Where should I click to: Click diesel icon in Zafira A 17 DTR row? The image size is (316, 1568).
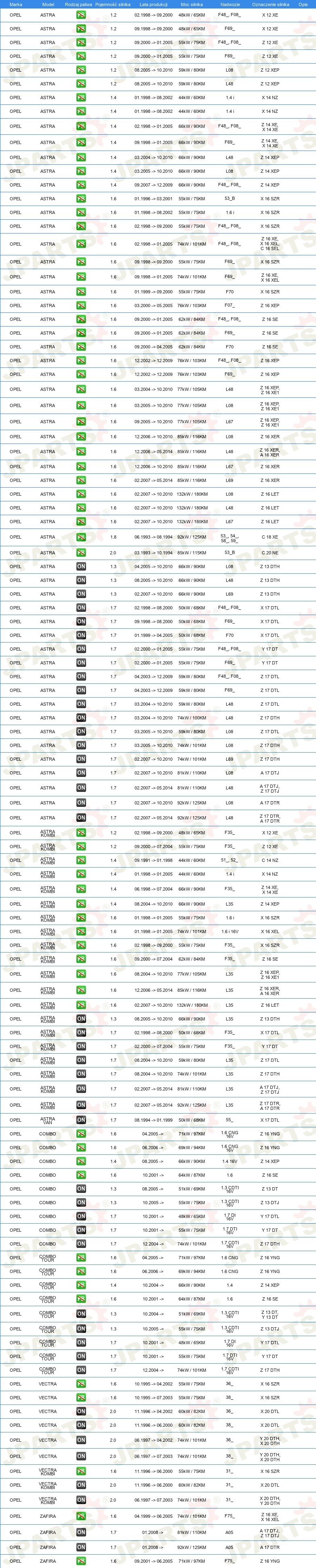[x=81, y=1547]
